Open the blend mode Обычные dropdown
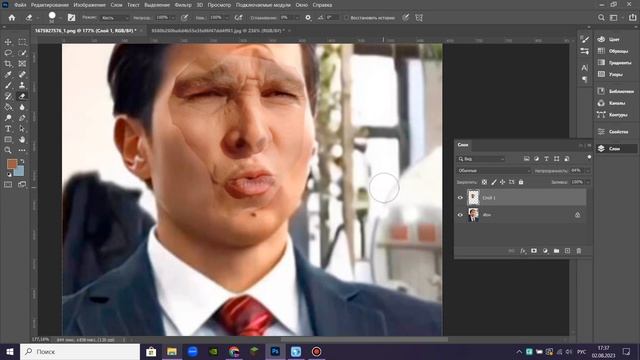Screen dimensions: 640x360 [x=493, y=171]
